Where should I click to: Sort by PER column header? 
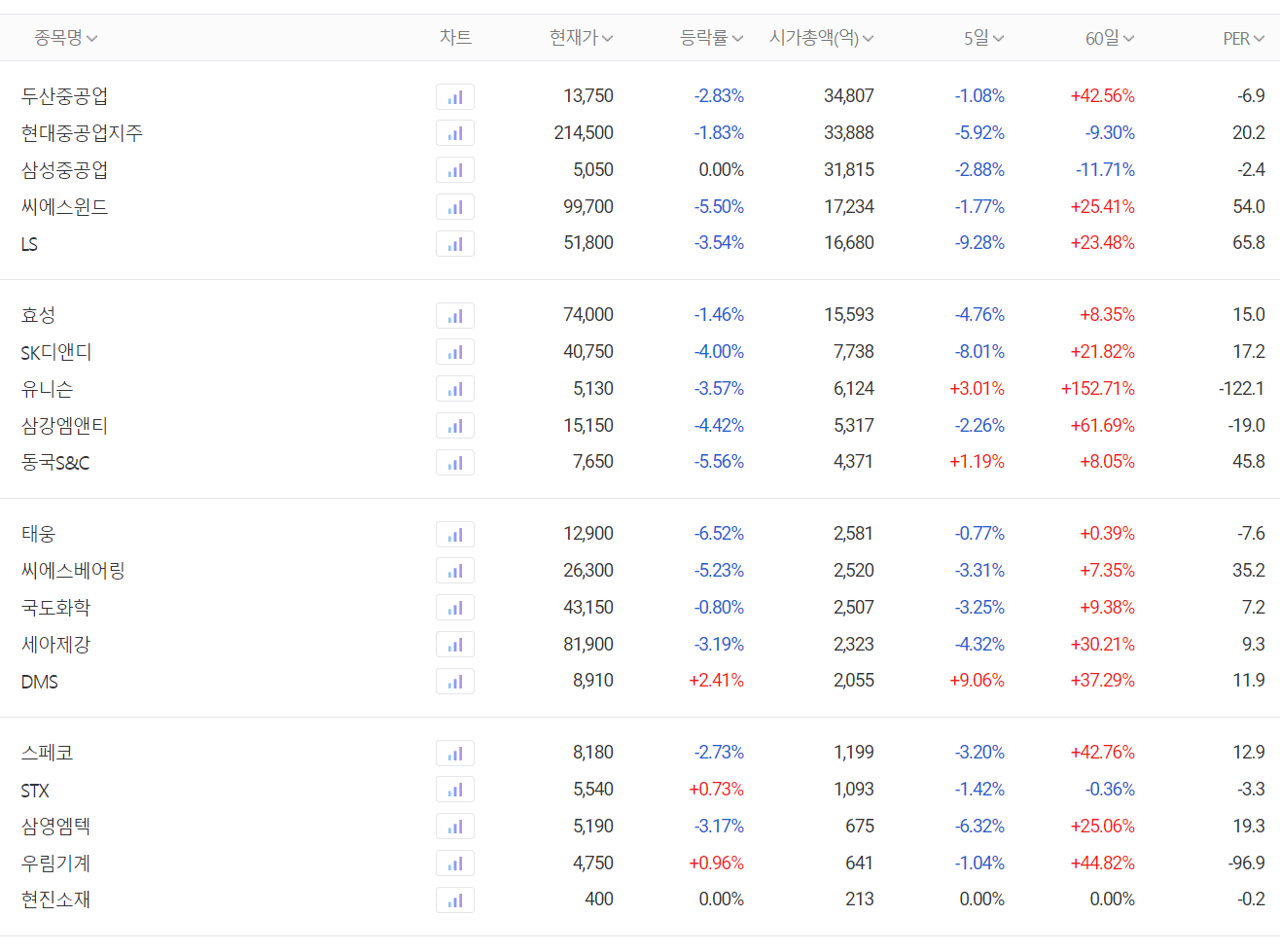(1244, 38)
